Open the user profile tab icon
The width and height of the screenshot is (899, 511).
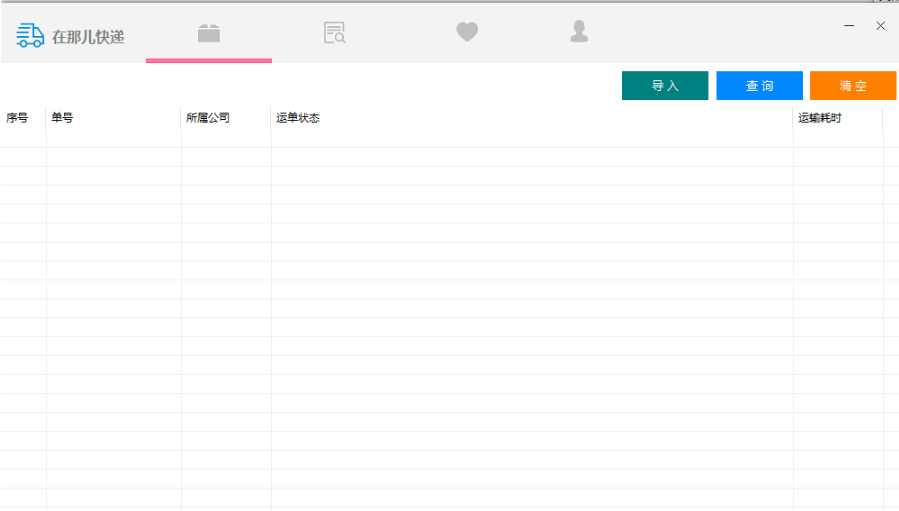tap(579, 32)
